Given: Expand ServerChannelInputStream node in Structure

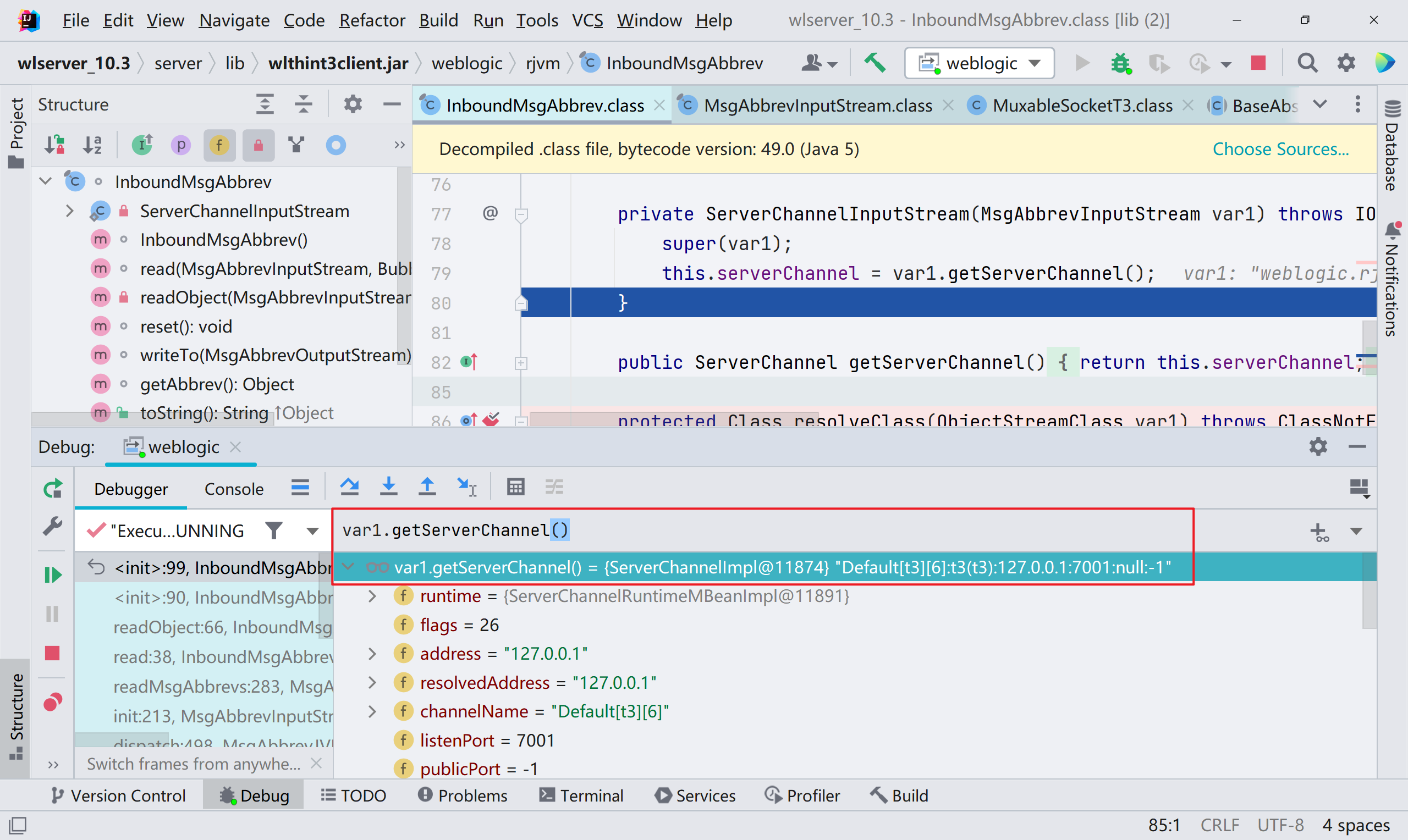Looking at the screenshot, I should coord(70,211).
